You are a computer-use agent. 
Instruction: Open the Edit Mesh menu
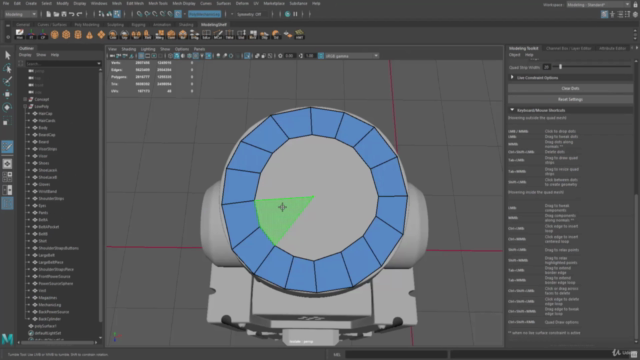[x=135, y=3]
